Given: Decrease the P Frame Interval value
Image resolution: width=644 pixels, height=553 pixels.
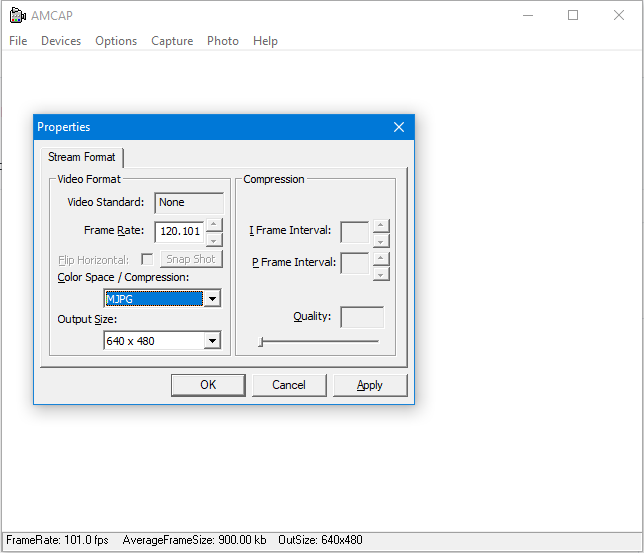Looking at the screenshot, I should (381, 274).
